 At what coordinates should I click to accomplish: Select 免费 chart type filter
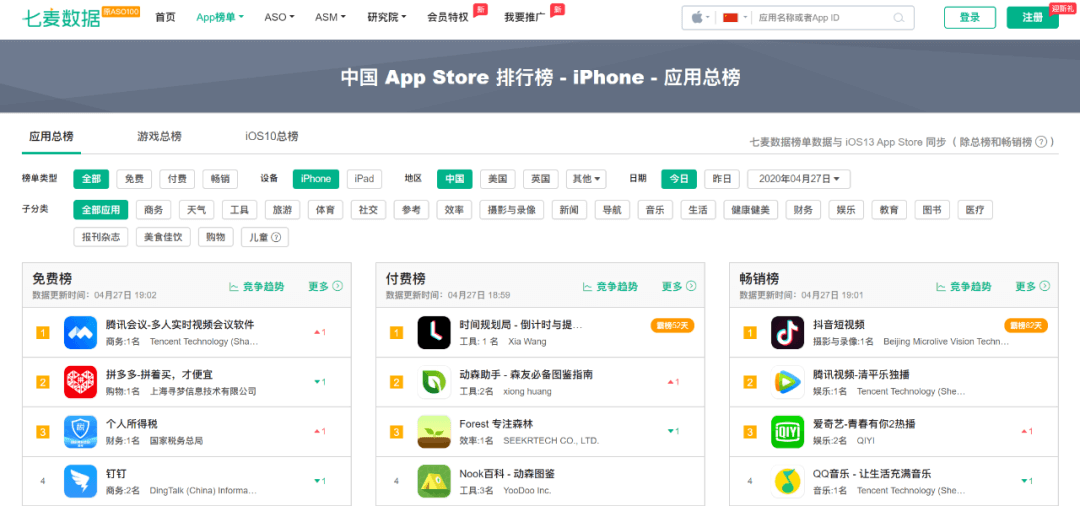(x=134, y=179)
